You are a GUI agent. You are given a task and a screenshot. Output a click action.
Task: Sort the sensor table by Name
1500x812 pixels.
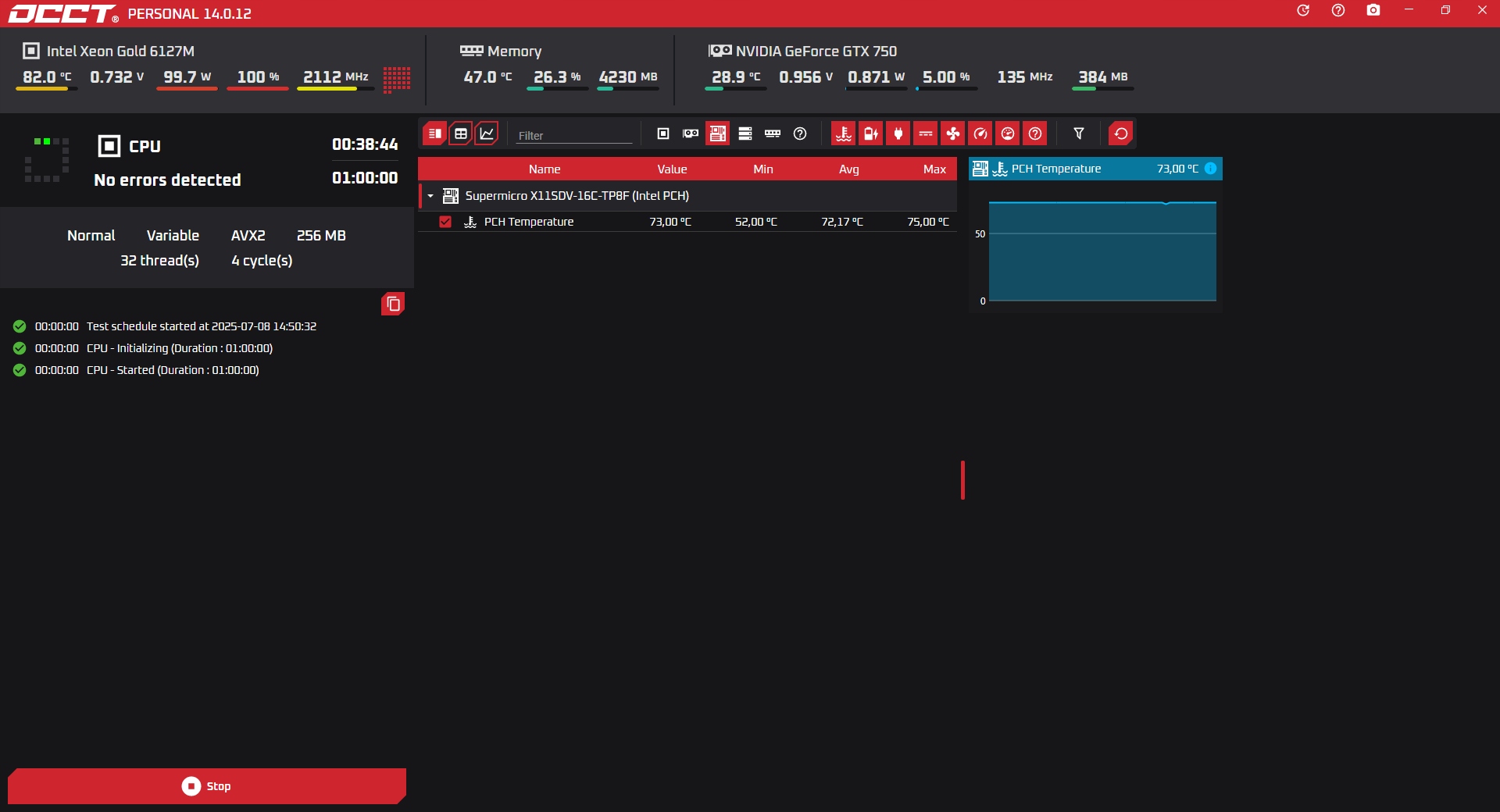(x=545, y=169)
